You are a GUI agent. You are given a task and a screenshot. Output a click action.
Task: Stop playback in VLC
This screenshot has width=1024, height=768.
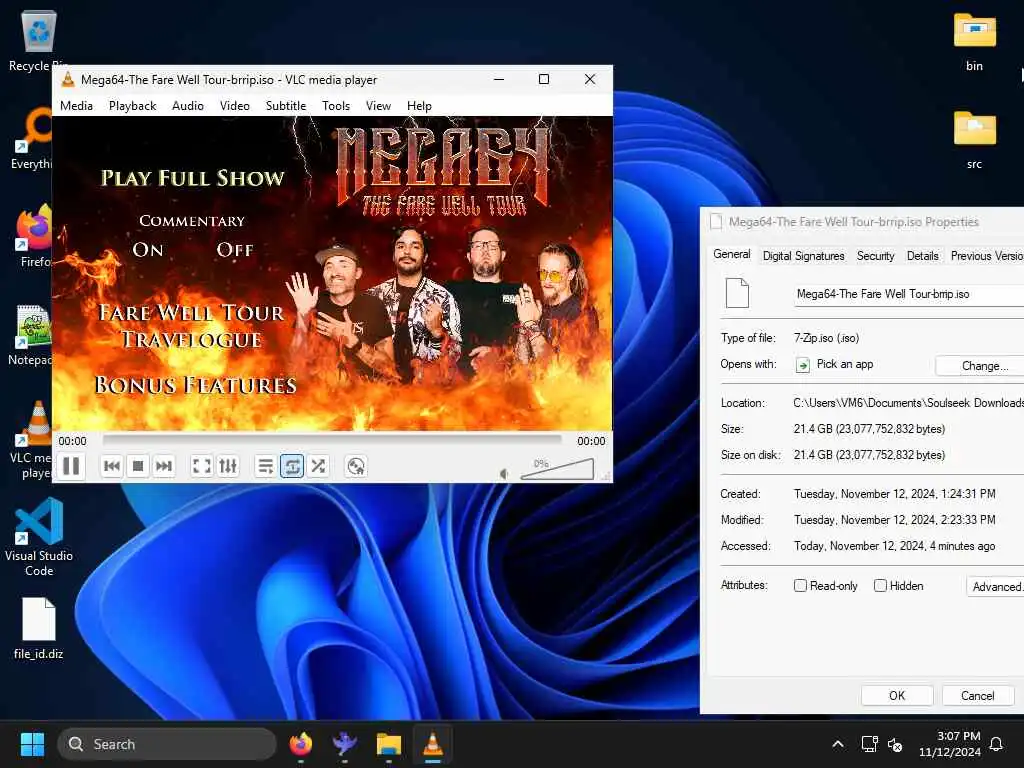point(138,466)
